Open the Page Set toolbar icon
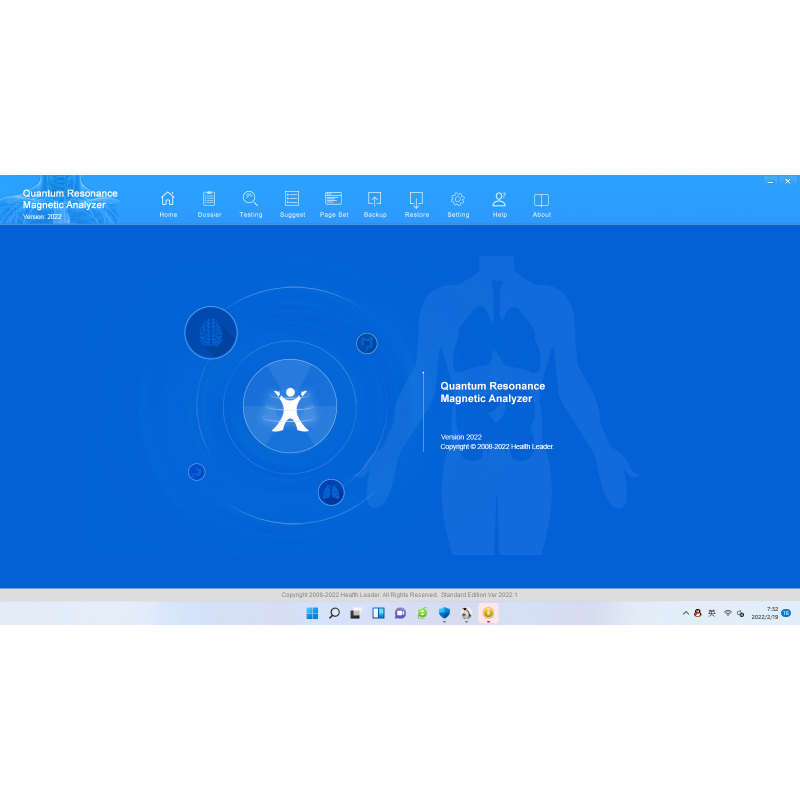Image resolution: width=800 pixels, height=800 pixels. point(334,199)
